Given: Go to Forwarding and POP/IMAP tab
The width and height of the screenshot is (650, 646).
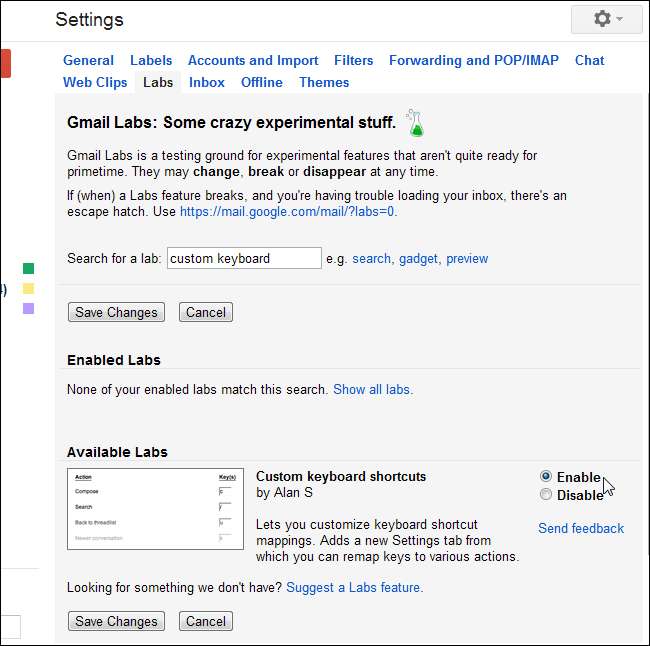Looking at the screenshot, I should (x=474, y=60).
